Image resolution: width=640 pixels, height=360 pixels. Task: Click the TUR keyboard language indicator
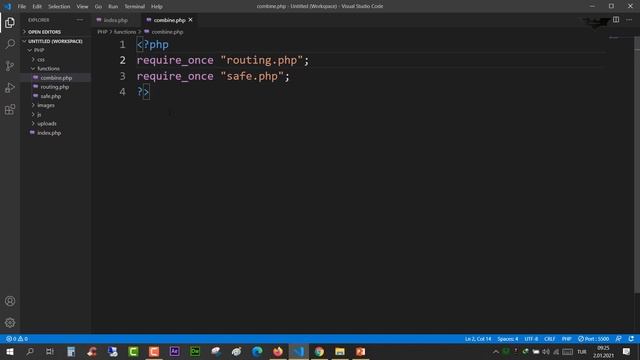click(582, 351)
